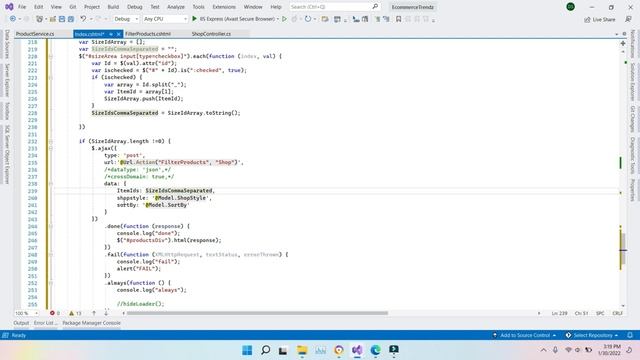
Task: Open the Debug configuration dropdown
Action: coord(126,19)
